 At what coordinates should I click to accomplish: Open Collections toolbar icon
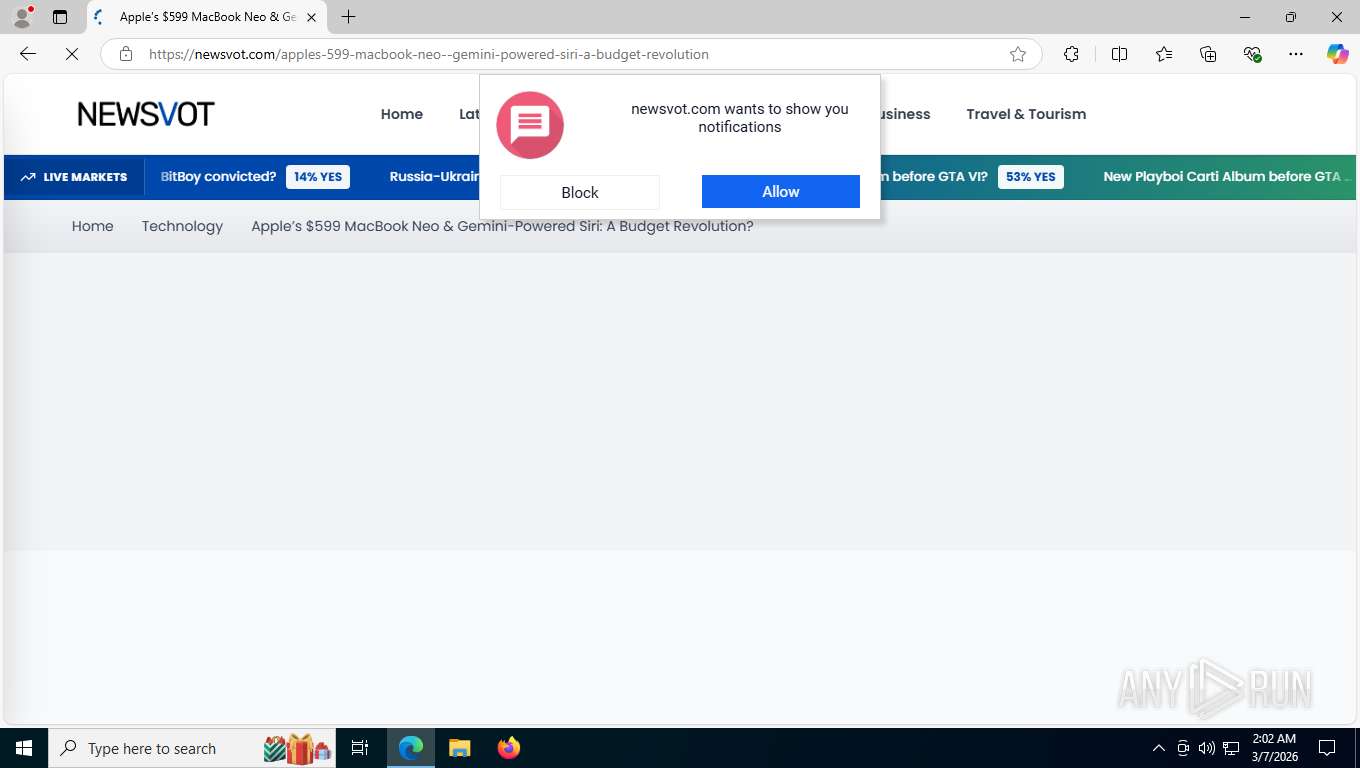pos(1208,54)
